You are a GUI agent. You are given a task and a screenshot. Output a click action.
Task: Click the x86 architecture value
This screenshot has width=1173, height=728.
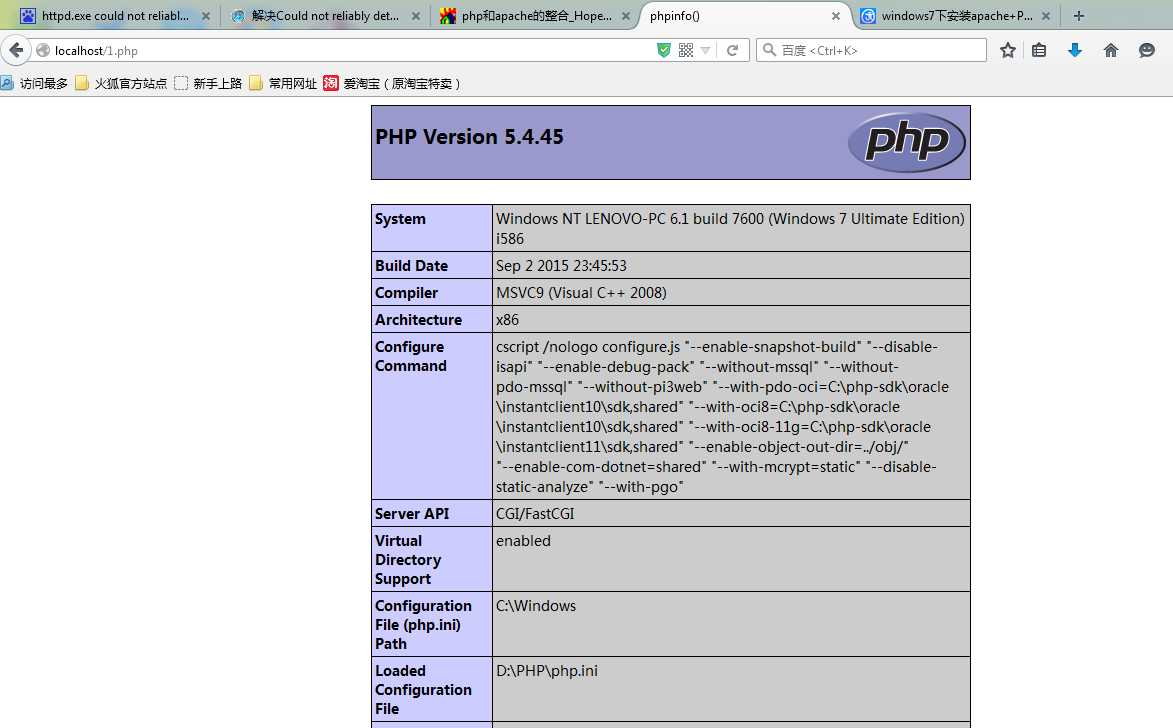coord(507,319)
